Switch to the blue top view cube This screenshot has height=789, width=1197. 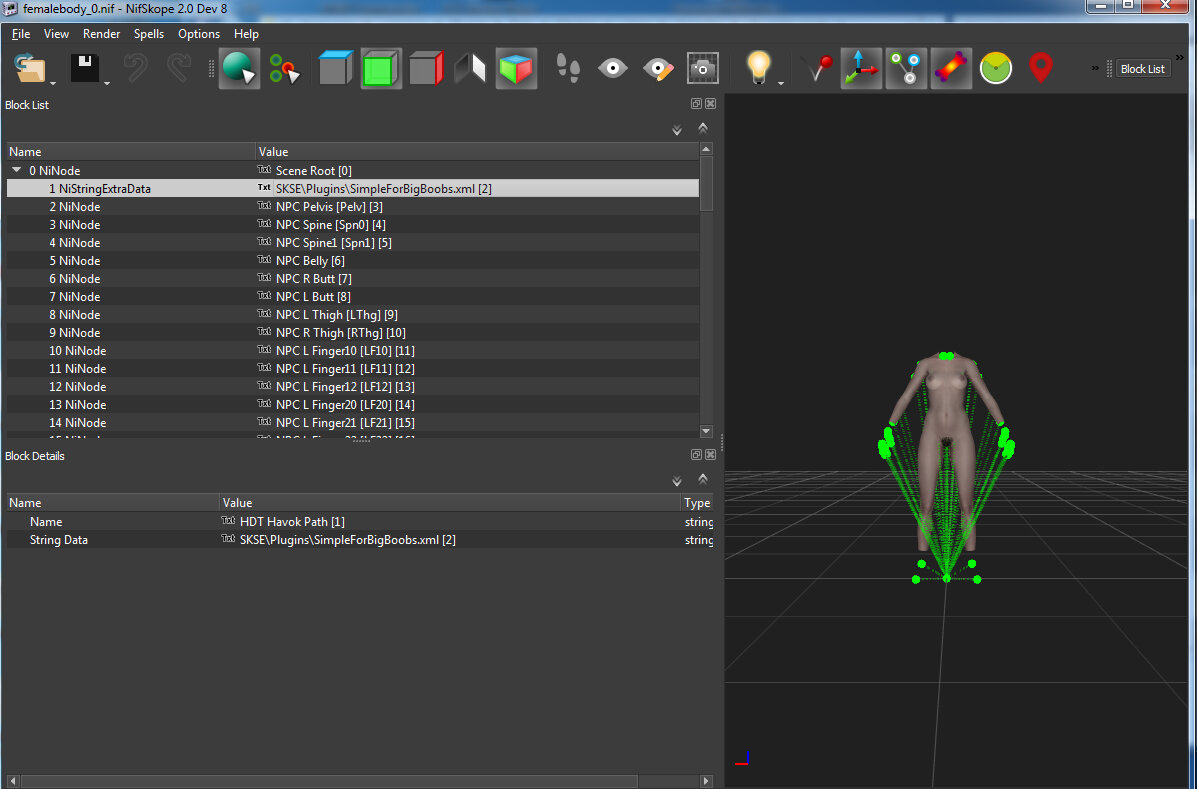point(336,69)
